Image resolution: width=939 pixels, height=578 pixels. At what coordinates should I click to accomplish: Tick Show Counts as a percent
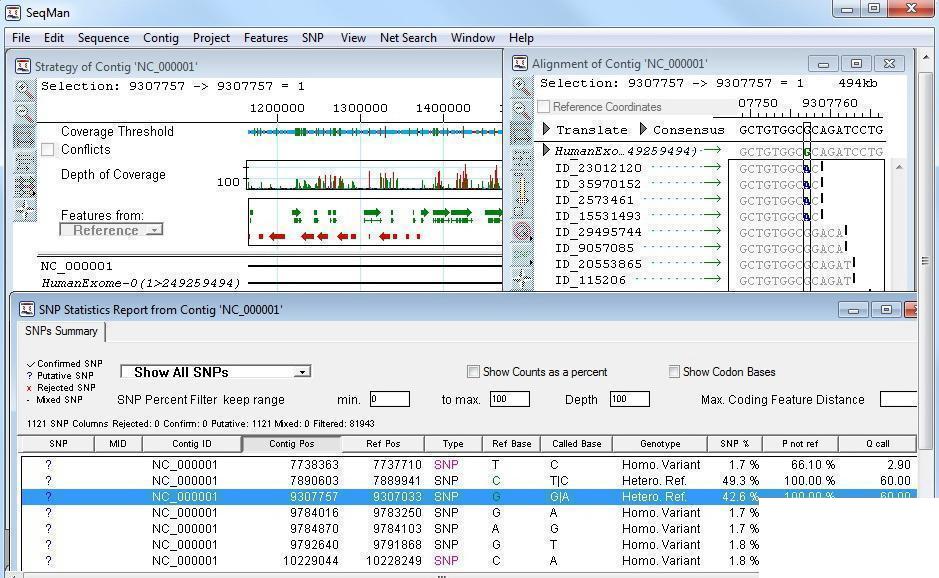pos(473,372)
